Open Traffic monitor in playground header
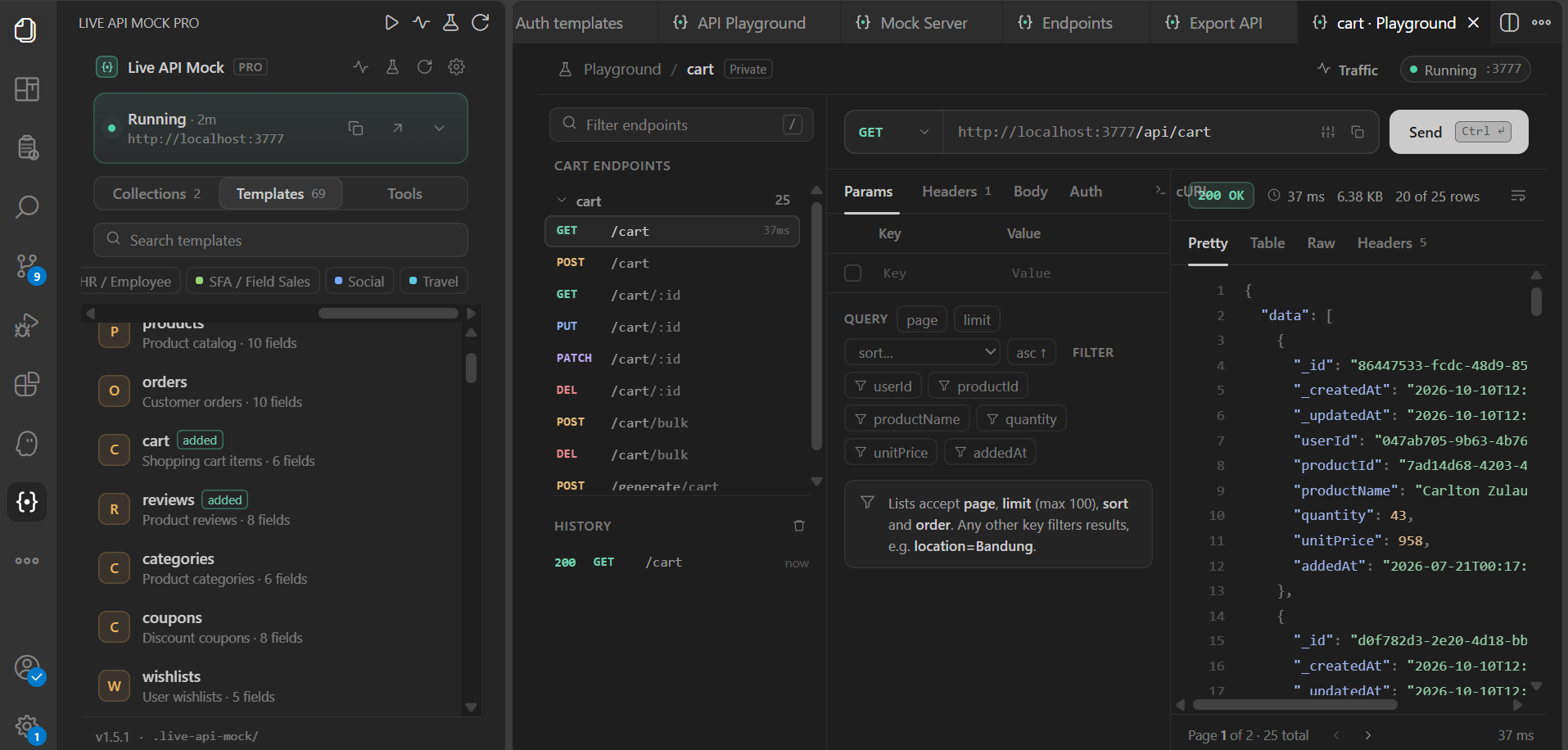This screenshot has height=750, width=1568. [x=1348, y=70]
